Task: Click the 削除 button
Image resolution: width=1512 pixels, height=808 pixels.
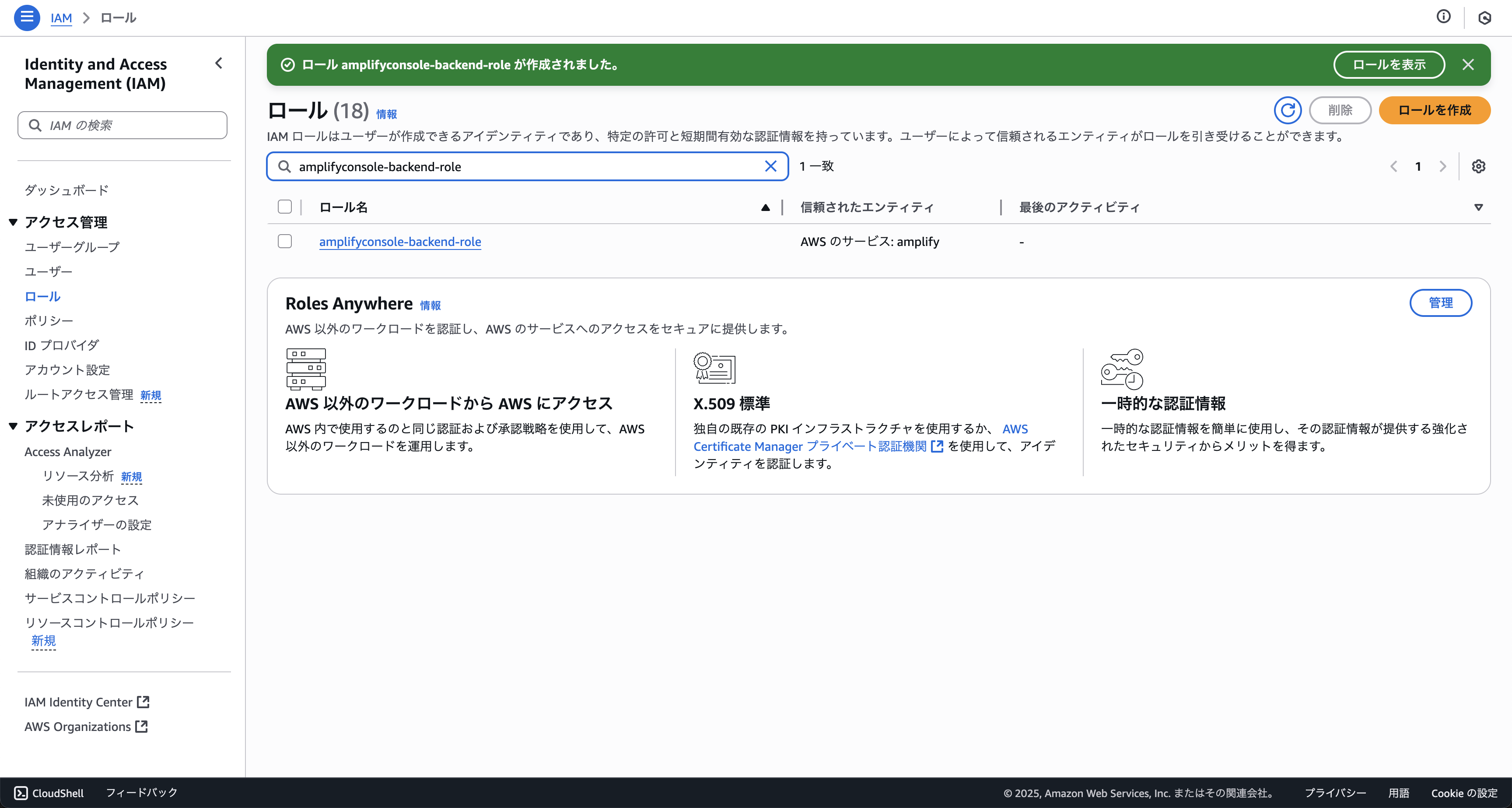Action: 1340,110
